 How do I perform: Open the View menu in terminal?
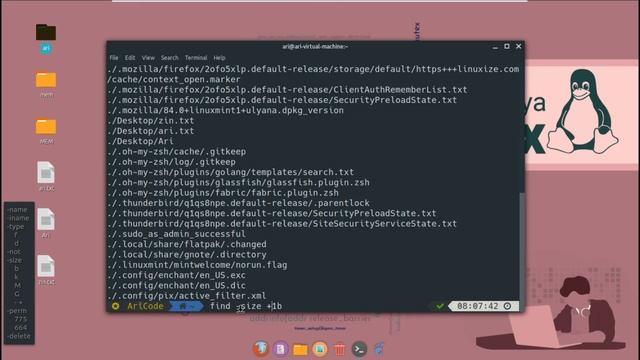point(148,58)
